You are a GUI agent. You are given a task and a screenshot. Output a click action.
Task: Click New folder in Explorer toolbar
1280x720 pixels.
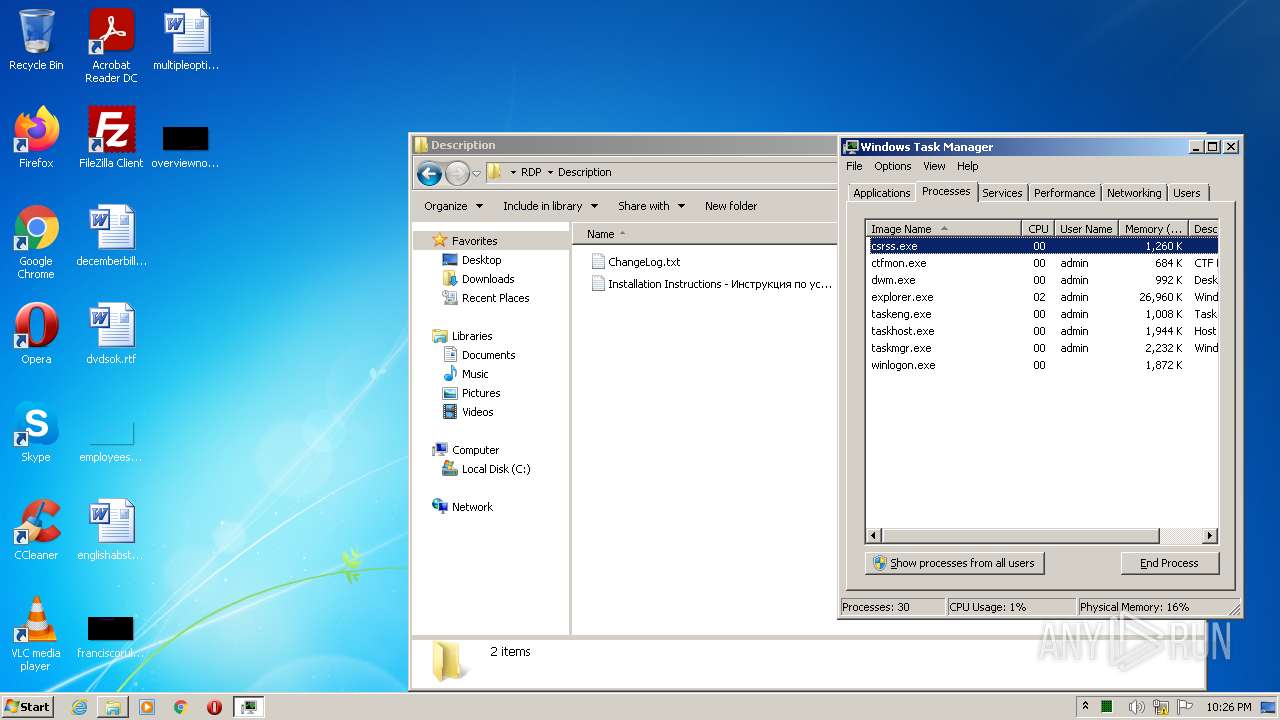[x=730, y=206]
